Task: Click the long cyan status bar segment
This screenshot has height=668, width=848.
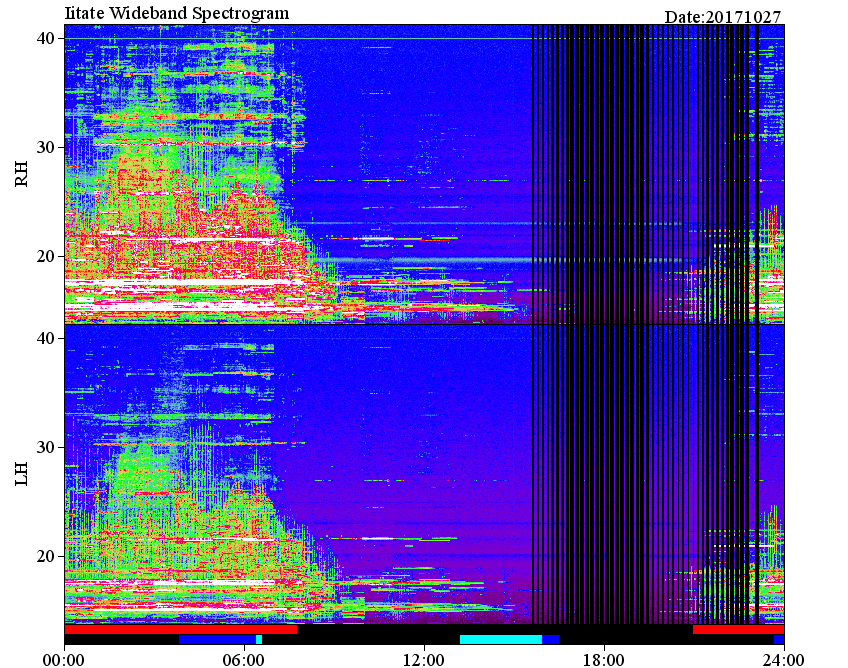Action: point(501,639)
